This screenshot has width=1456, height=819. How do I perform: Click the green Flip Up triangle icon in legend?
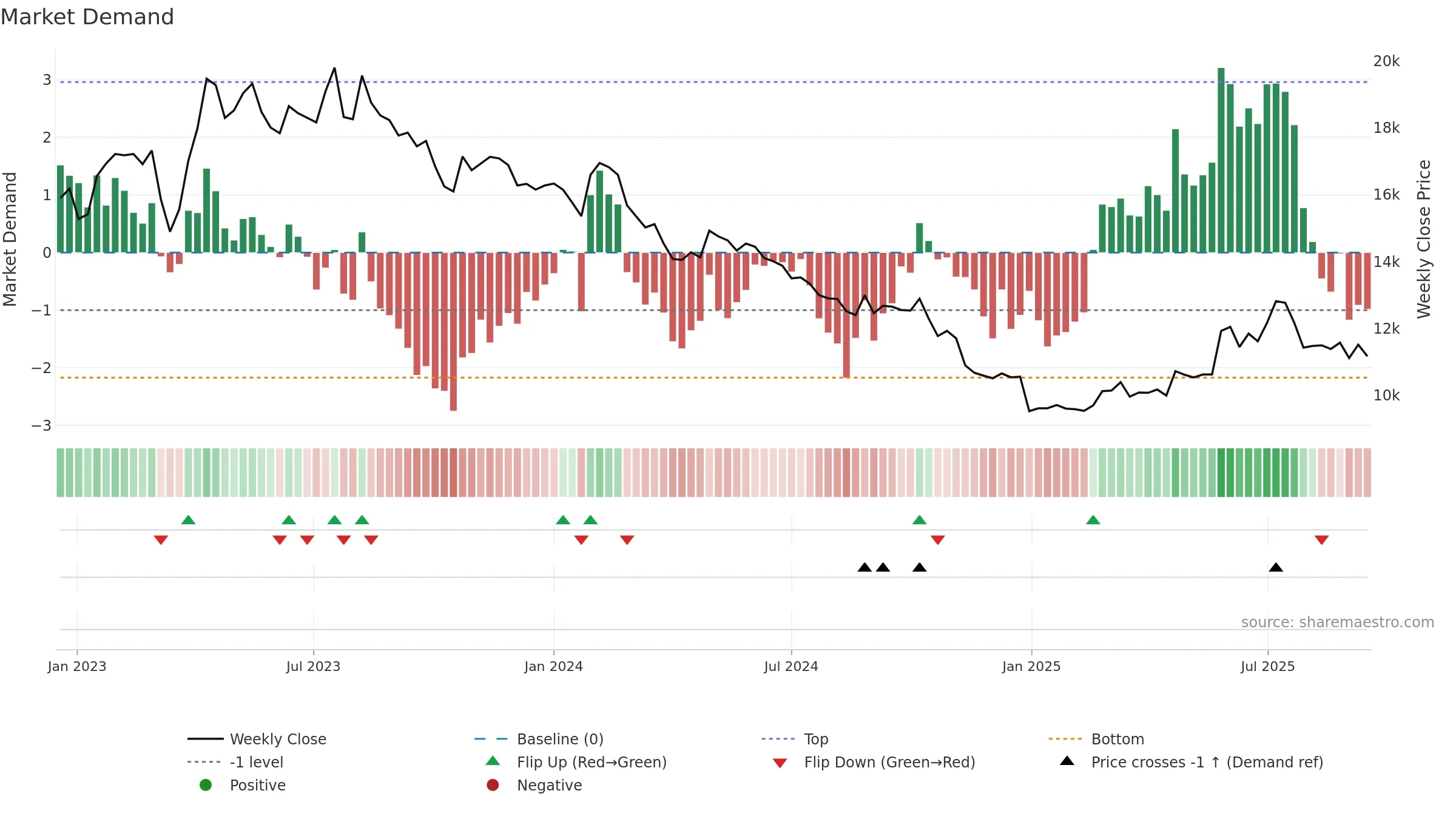(x=493, y=761)
